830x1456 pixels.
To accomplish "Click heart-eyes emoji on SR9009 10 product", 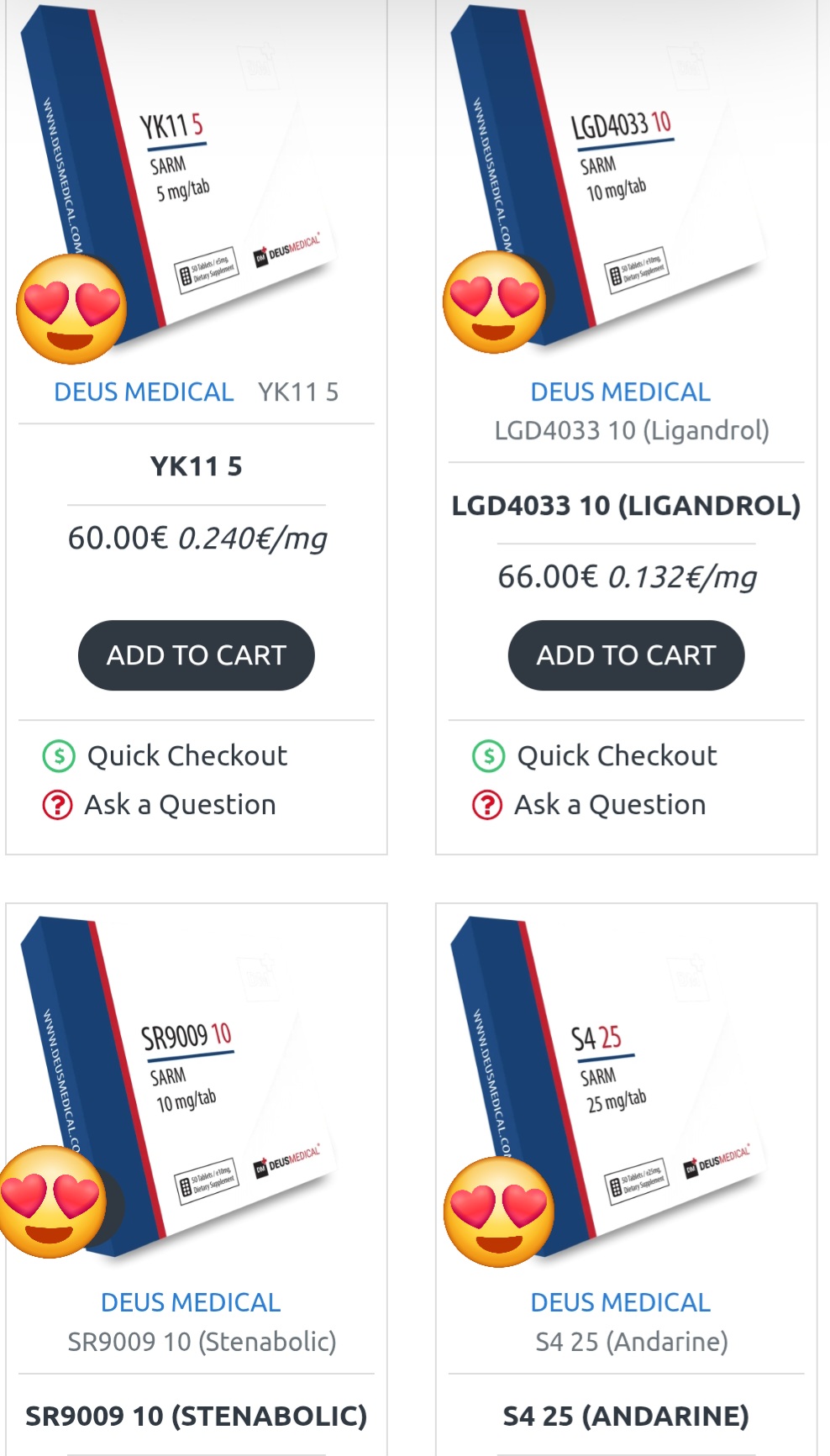I will 52,1201.
